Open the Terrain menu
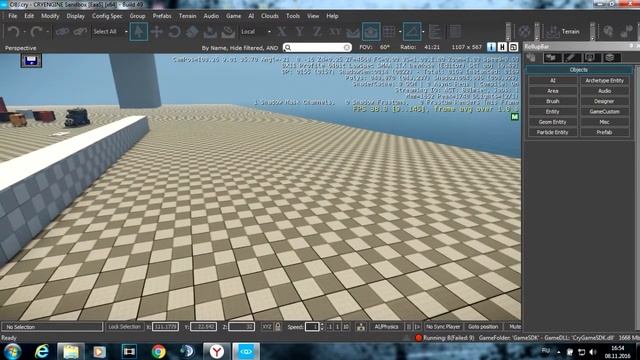This screenshot has height=360, width=640. coord(188,16)
